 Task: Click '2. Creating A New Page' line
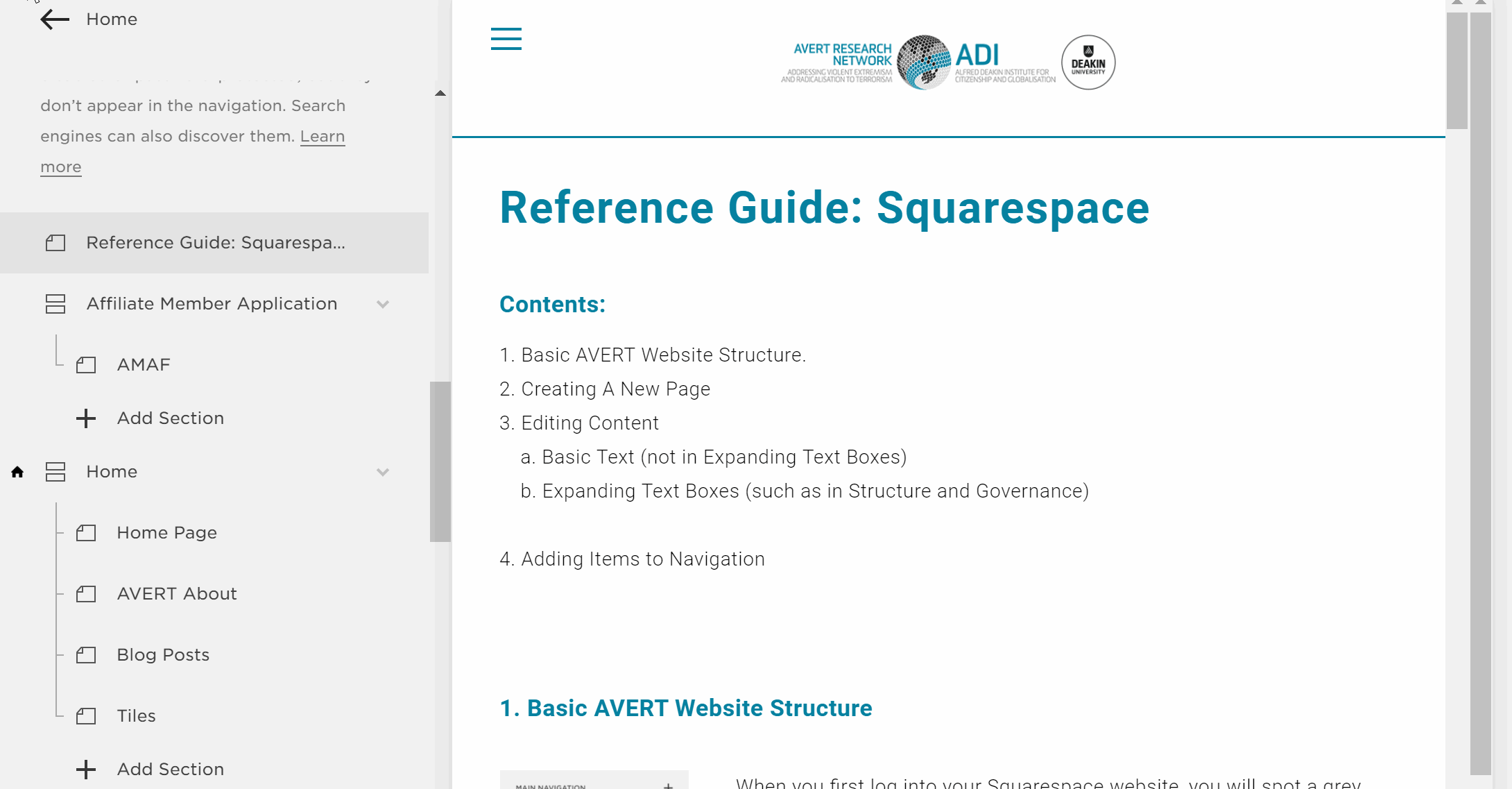(605, 389)
